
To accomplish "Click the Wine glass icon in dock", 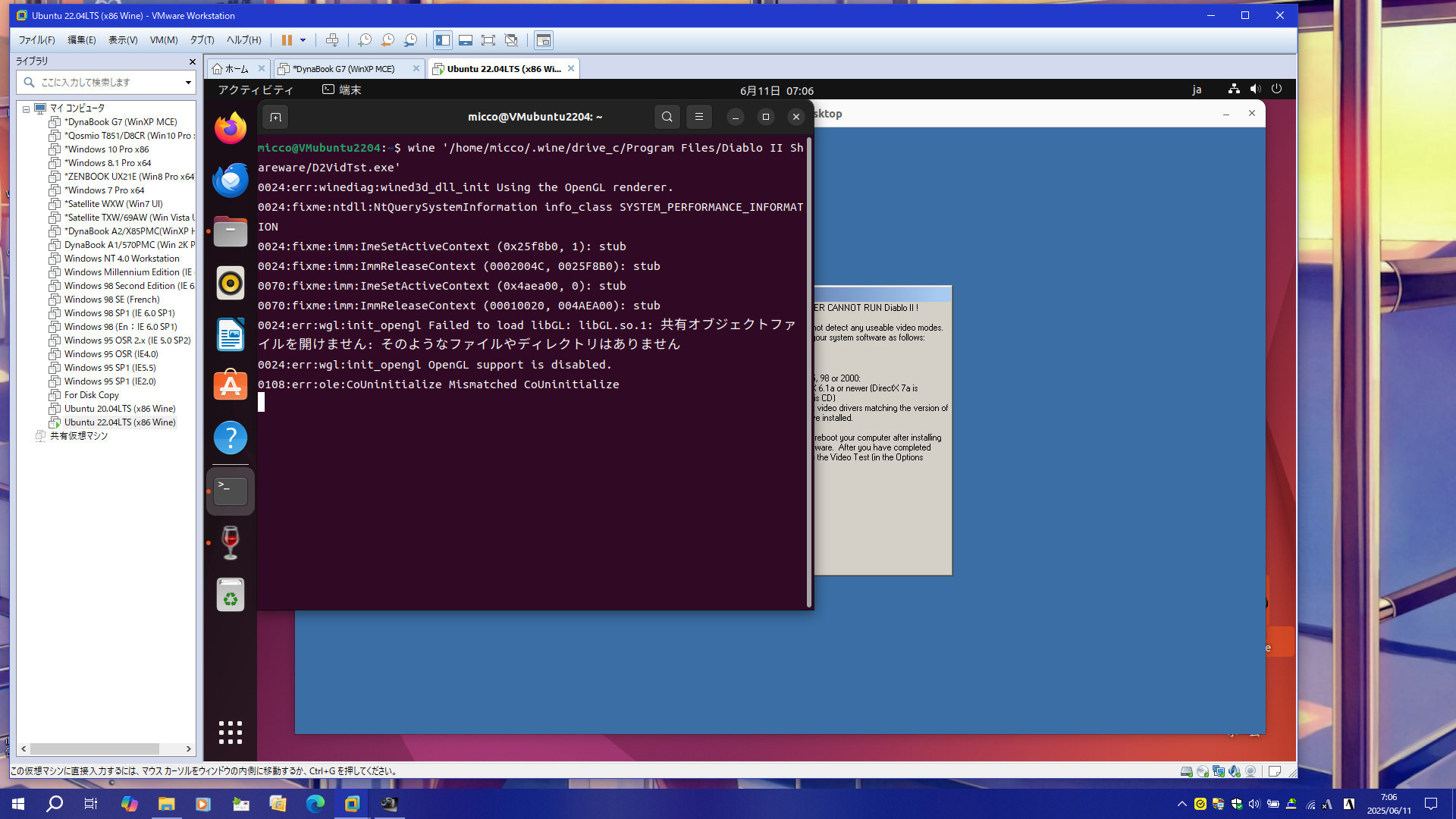I will click(x=231, y=543).
